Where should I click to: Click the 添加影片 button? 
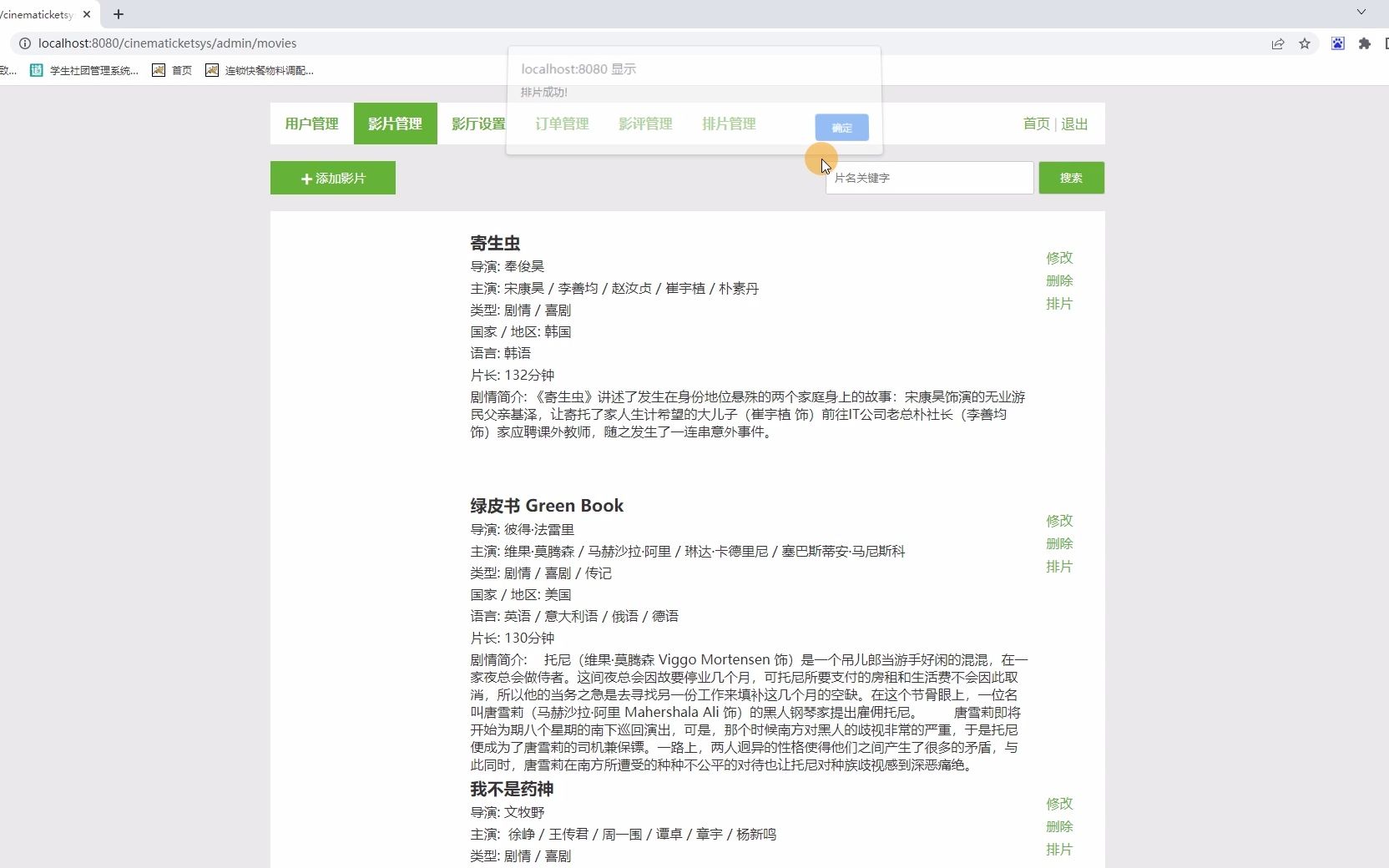pos(333,178)
